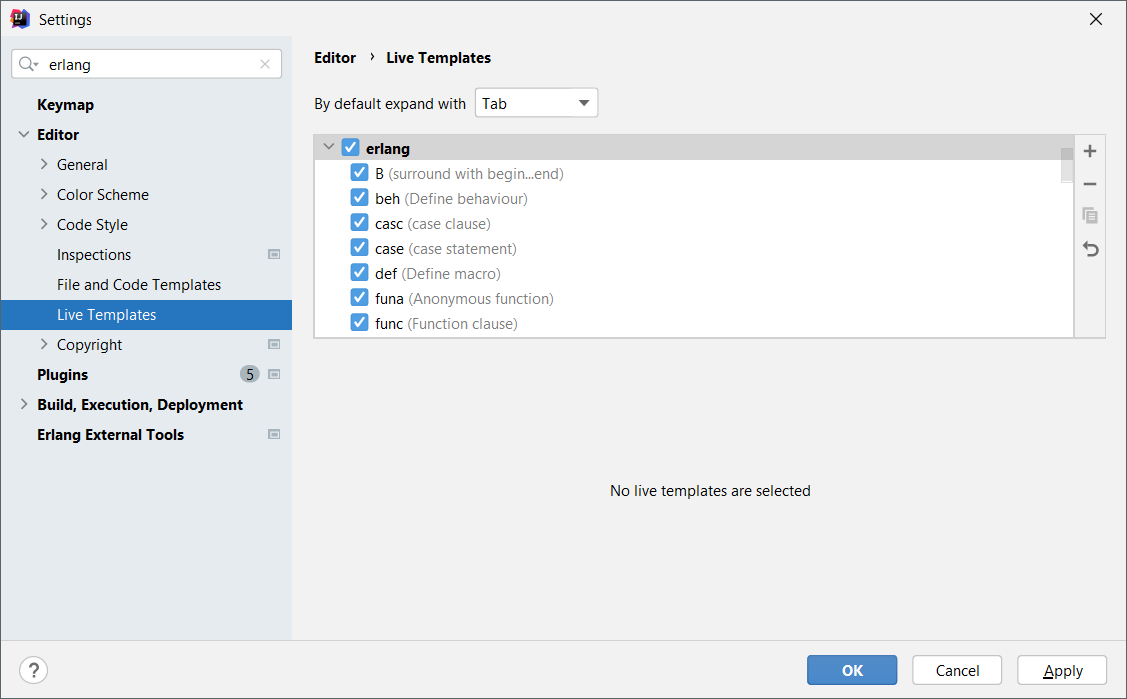Open help with the question mark button
The width and height of the screenshot is (1127, 699).
point(33,670)
